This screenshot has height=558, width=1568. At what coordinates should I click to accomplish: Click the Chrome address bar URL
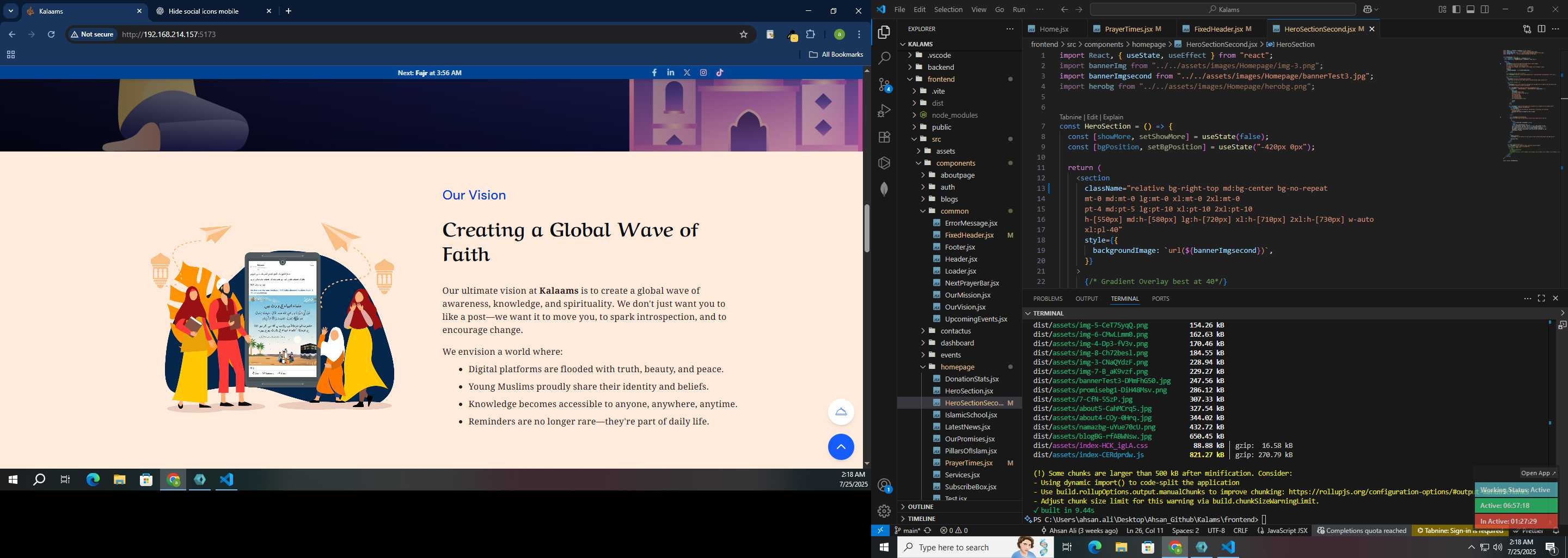click(169, 35)
